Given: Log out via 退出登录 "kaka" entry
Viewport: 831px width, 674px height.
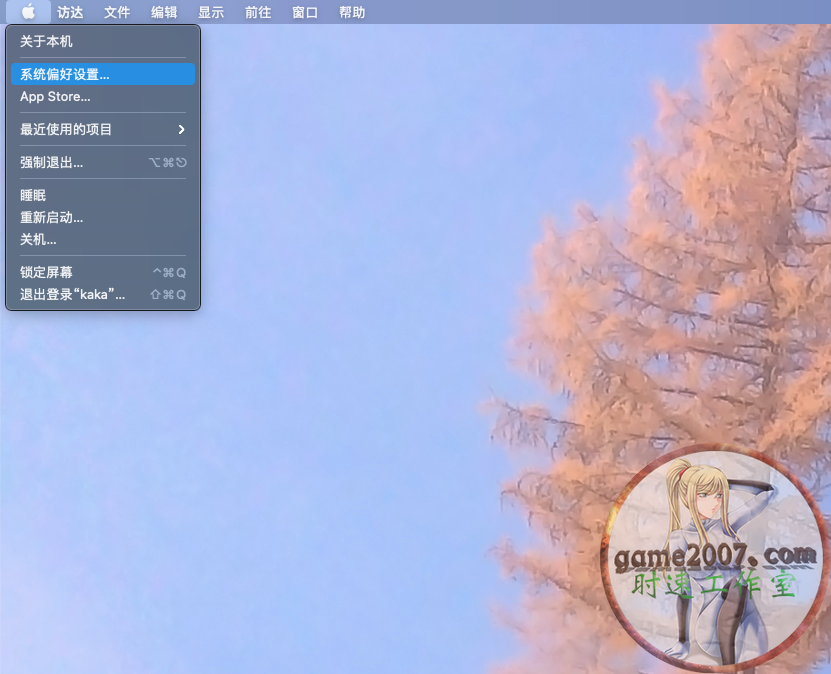Looking at the screenshot, I should 73,295.
